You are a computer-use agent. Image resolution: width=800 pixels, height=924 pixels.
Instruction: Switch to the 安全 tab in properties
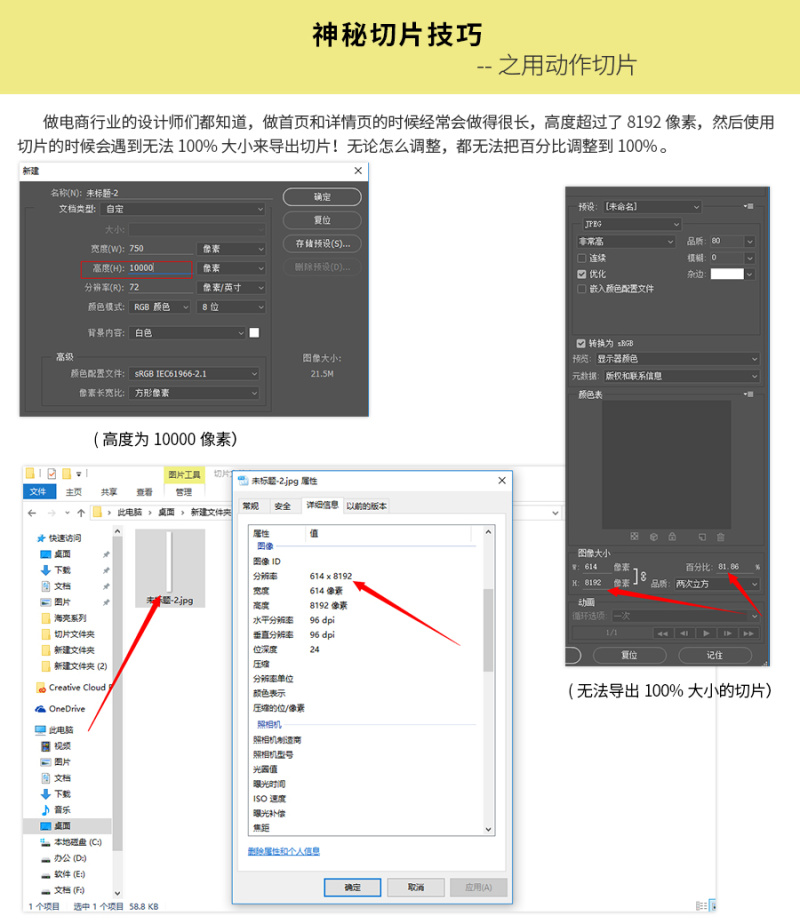coord(282,506)
